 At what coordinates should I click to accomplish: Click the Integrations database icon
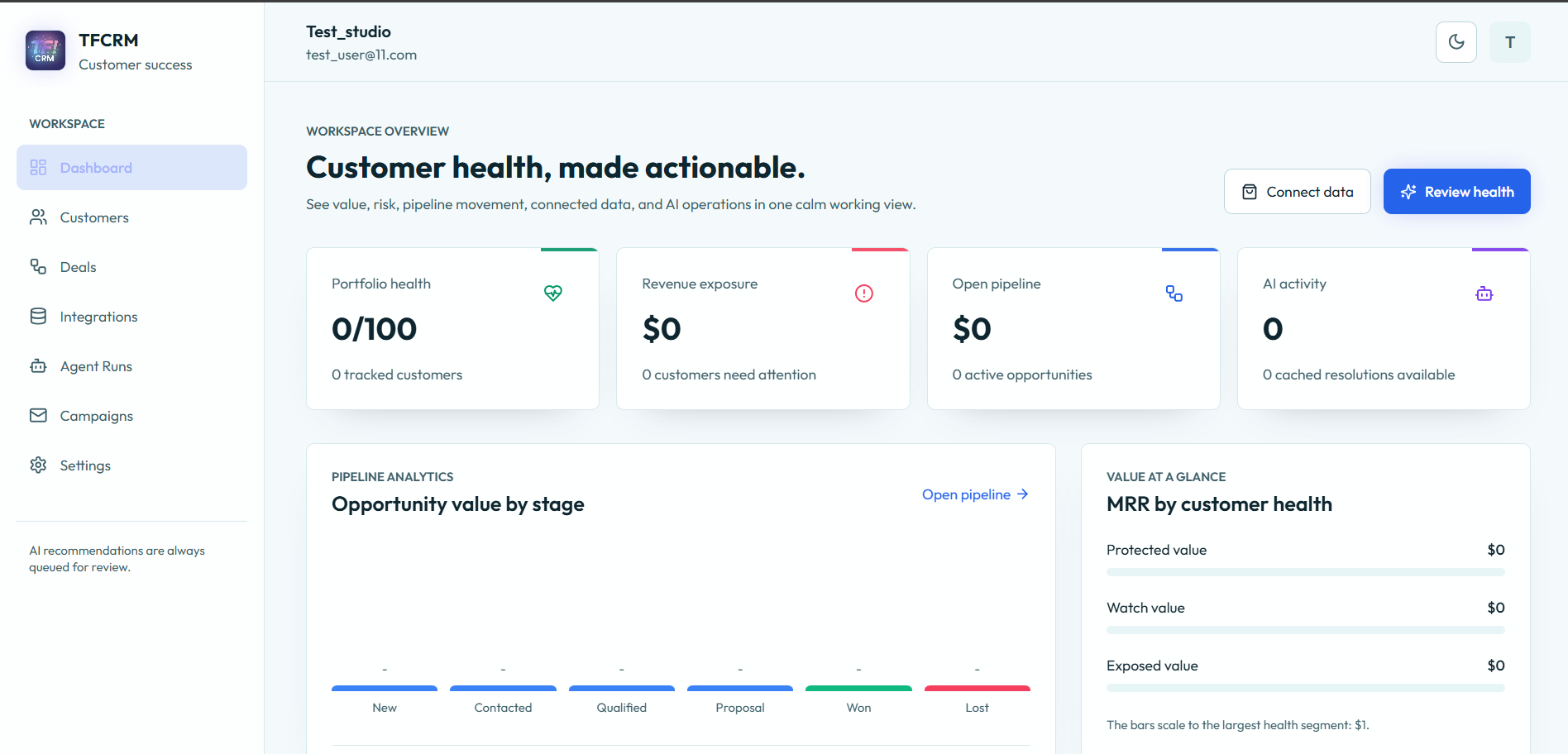point(38,316)
